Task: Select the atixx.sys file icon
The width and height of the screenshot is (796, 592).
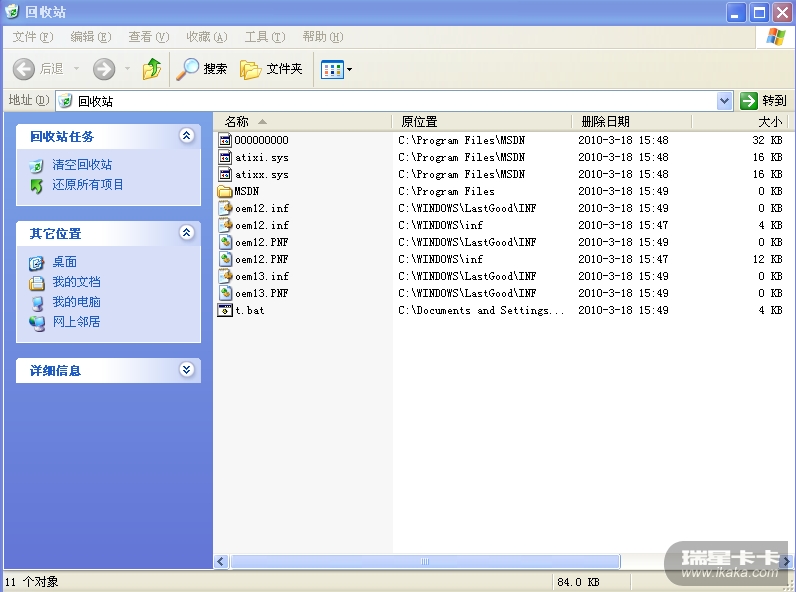Action: (225, 174)
